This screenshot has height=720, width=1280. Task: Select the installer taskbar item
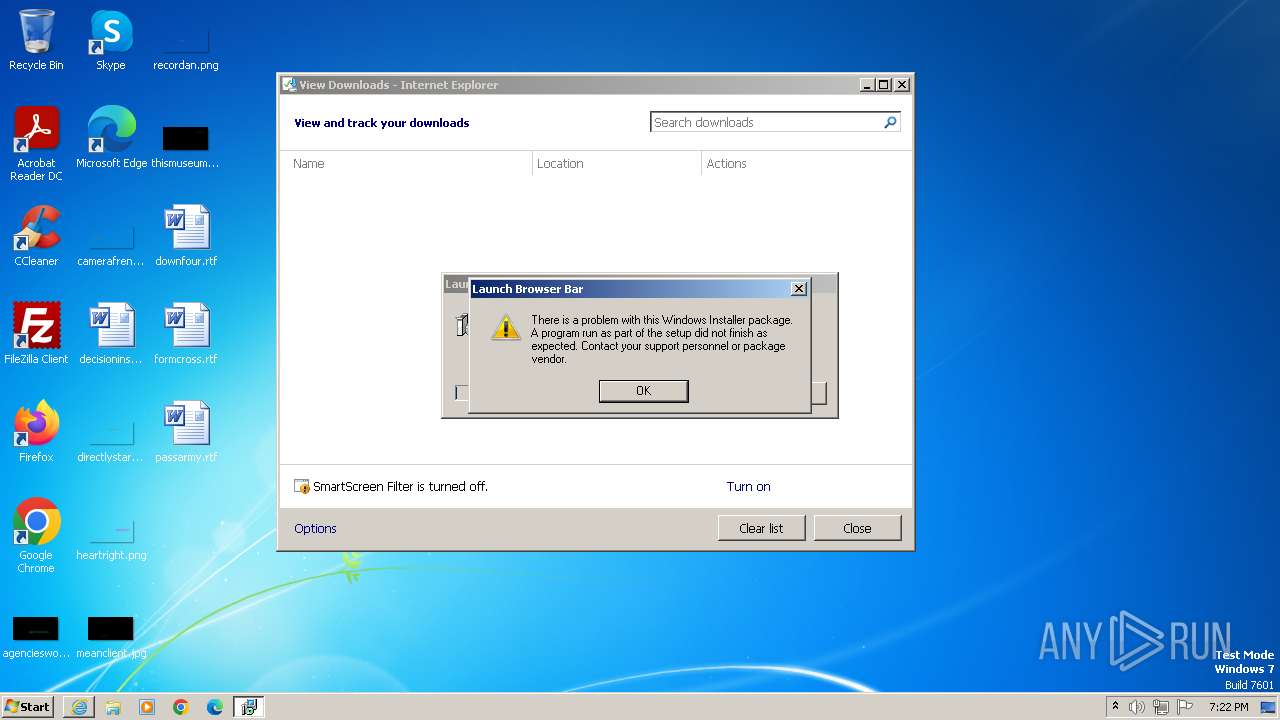249,707
